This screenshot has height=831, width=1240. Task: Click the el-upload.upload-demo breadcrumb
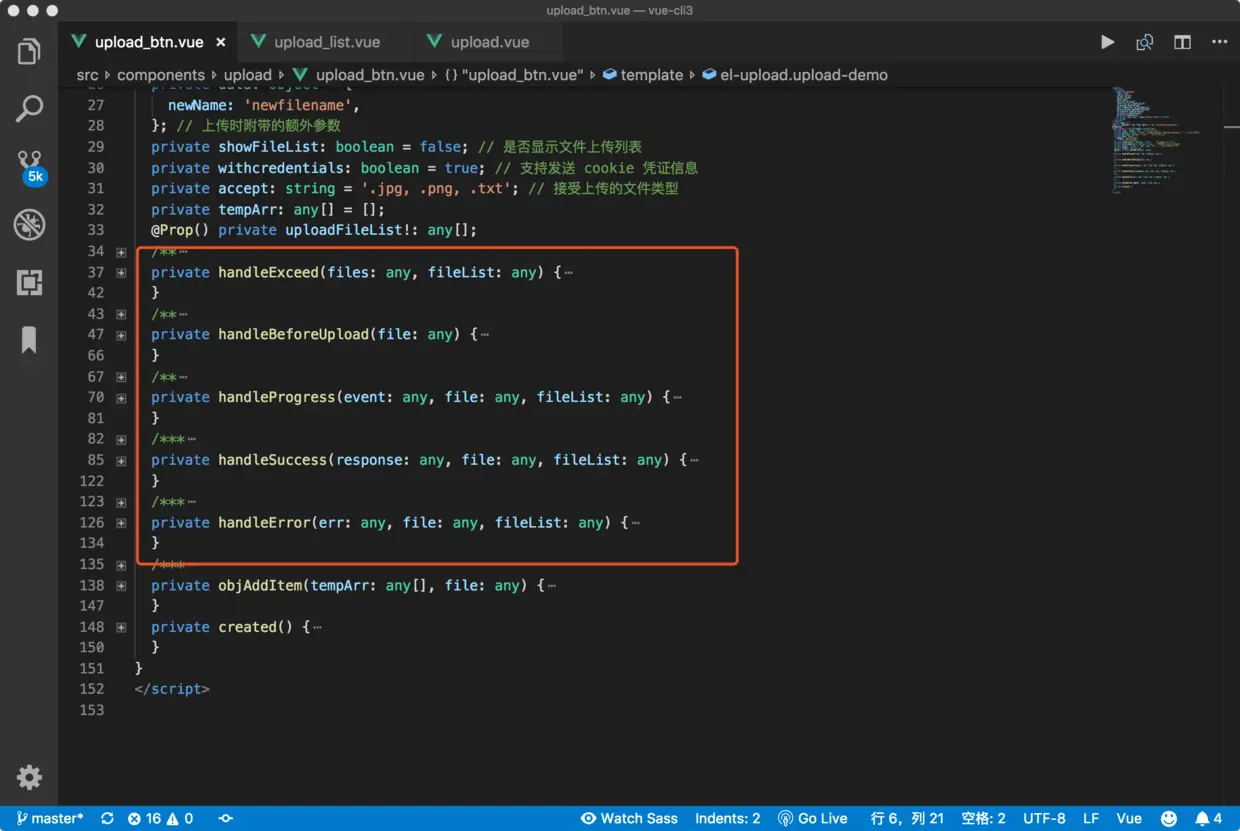pyautogui.click(x=795, y=75)
